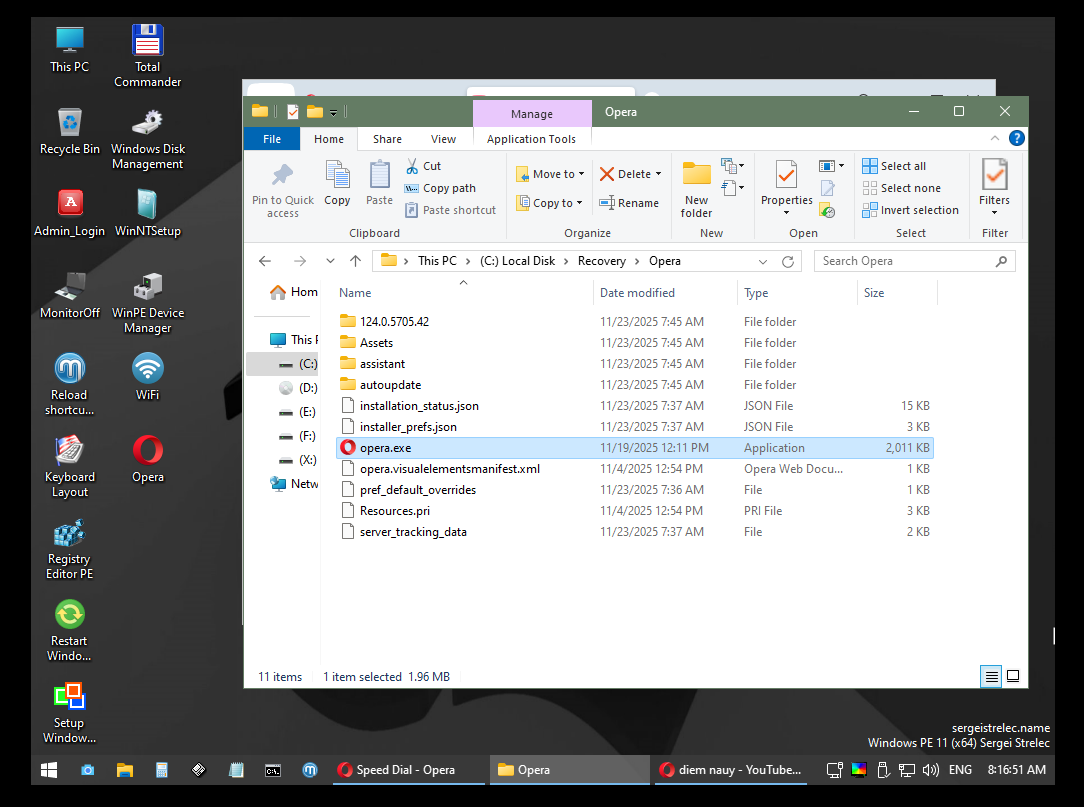Click volume speaker icon in system tray
The image size is (1084, 807).
click(931, 770)
